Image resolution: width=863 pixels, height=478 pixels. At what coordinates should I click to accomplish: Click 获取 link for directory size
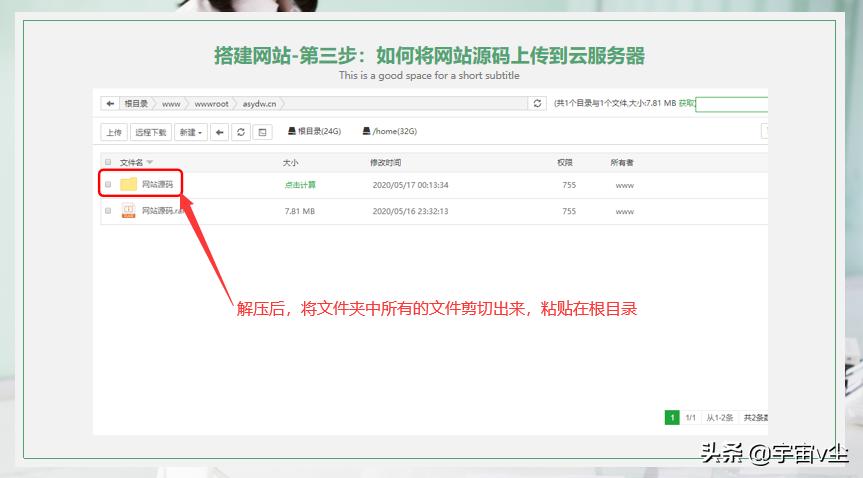686,103
